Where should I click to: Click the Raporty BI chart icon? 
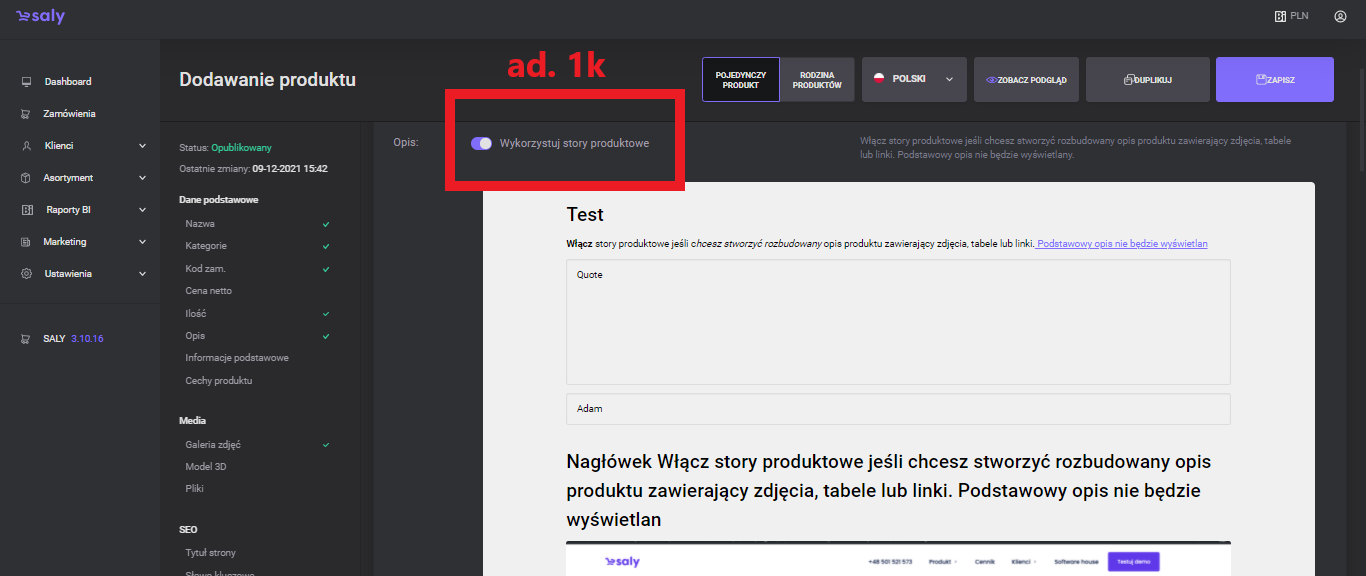tap(26, 210)
